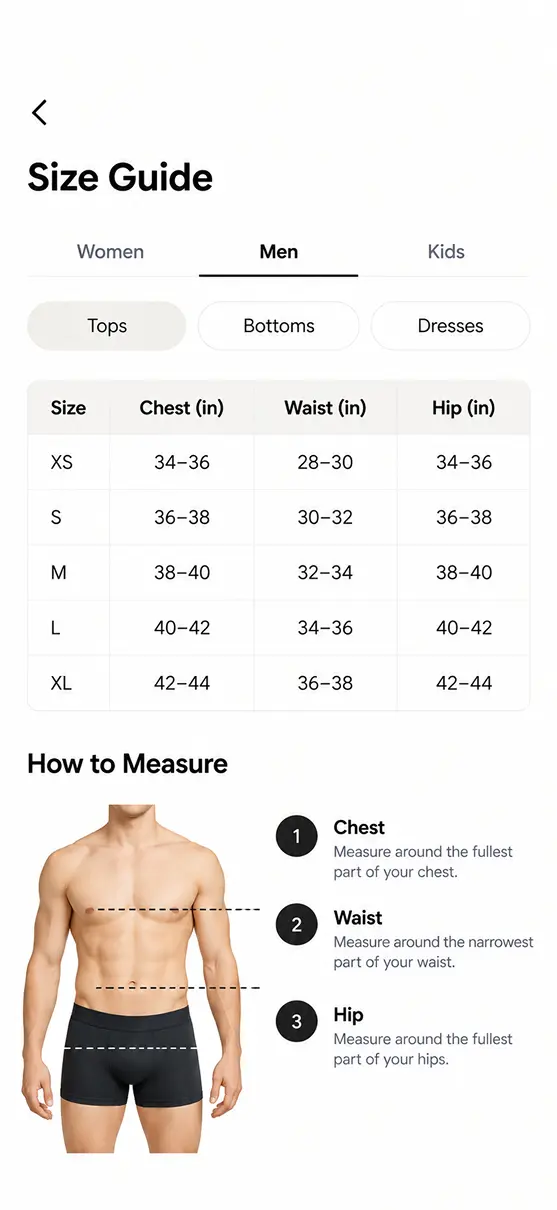This screenshot has width=557, height=1210.
Task: Click the Waist (in) column header
Action: (325, 408)
